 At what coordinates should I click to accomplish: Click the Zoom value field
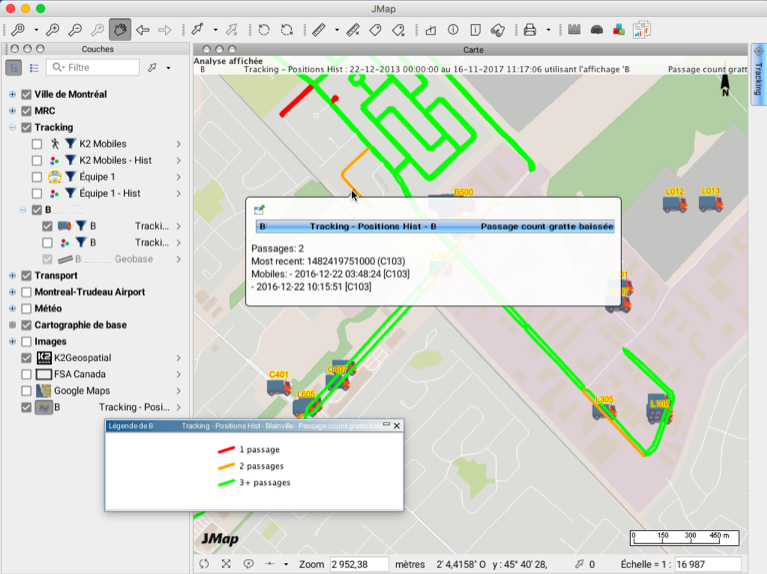coord(359,564)
